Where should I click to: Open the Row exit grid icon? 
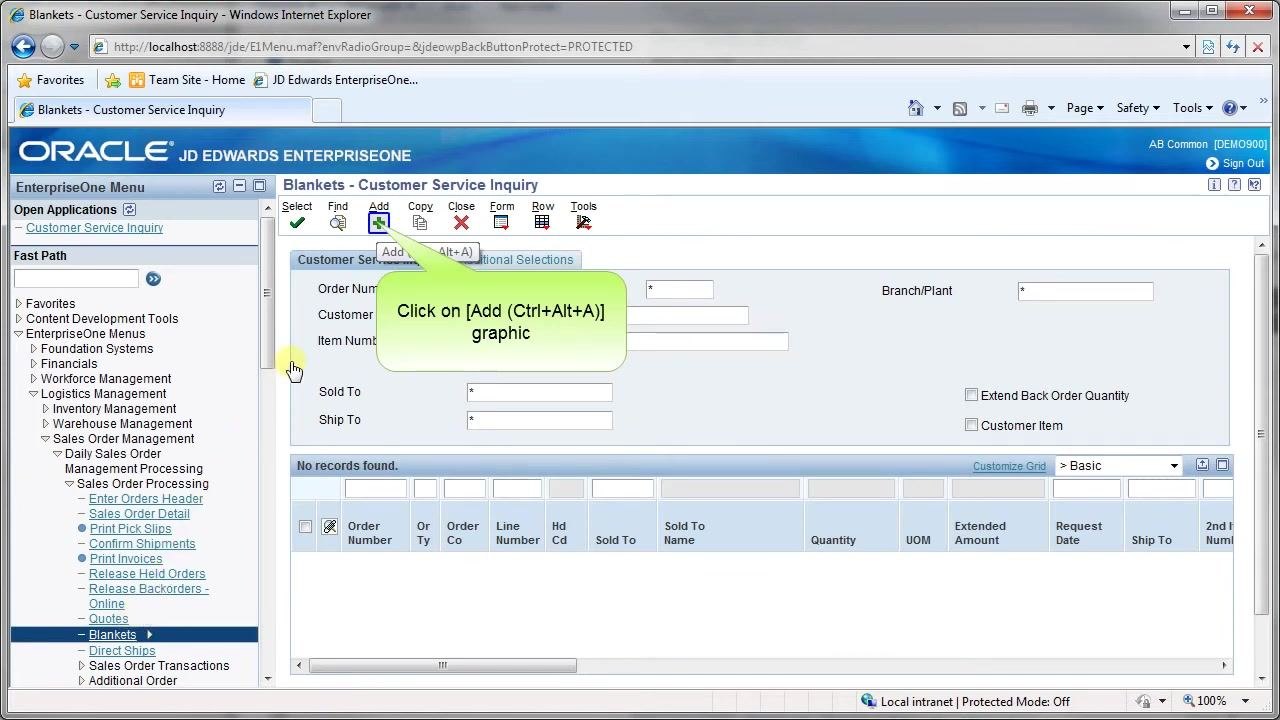point(542,223)
